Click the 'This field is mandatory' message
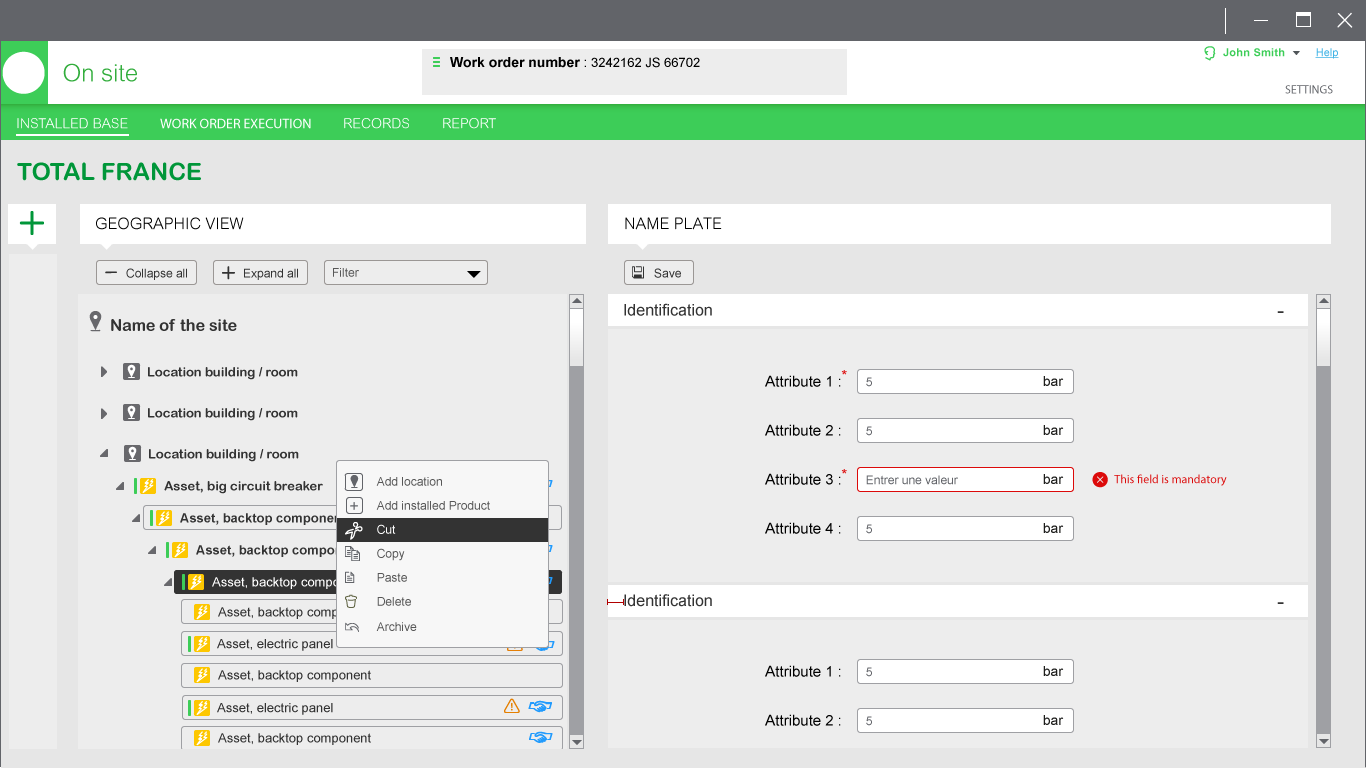Image resolution: width=1366 pixels, height=768 pixels. [x=1170, y=479]
